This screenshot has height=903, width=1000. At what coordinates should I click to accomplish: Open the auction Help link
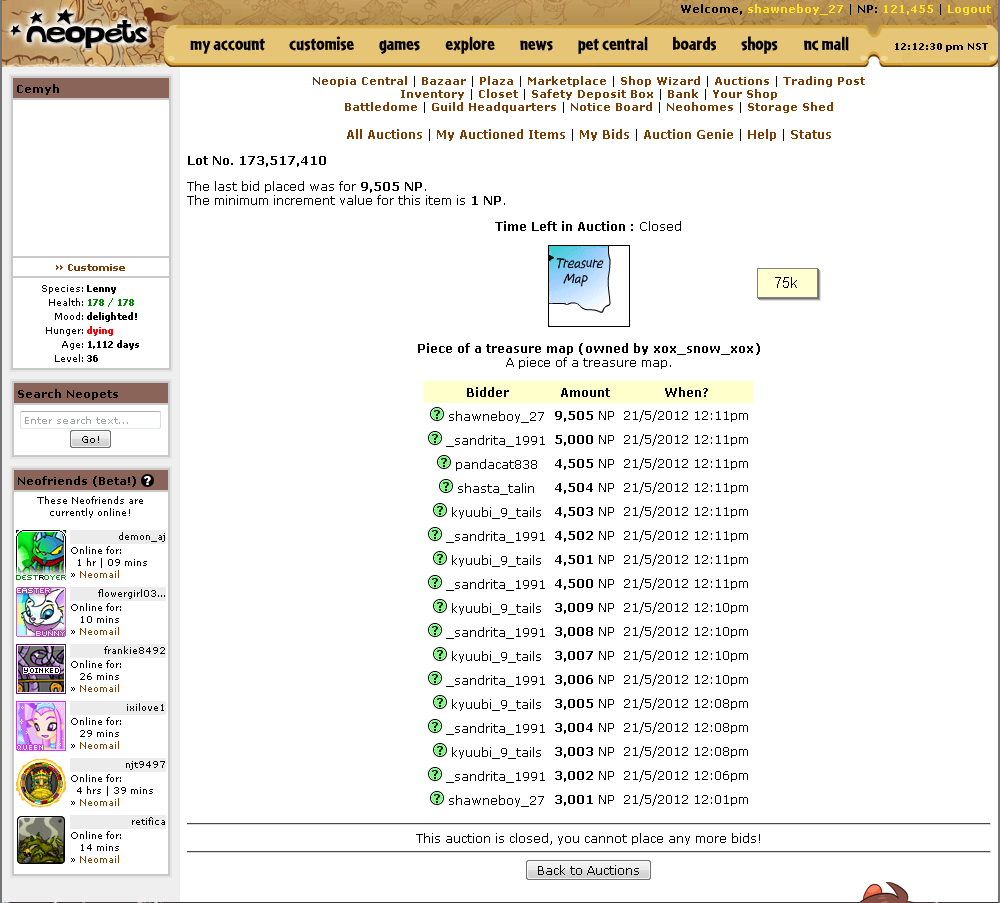pyautogui.click(x=761, y=135)
